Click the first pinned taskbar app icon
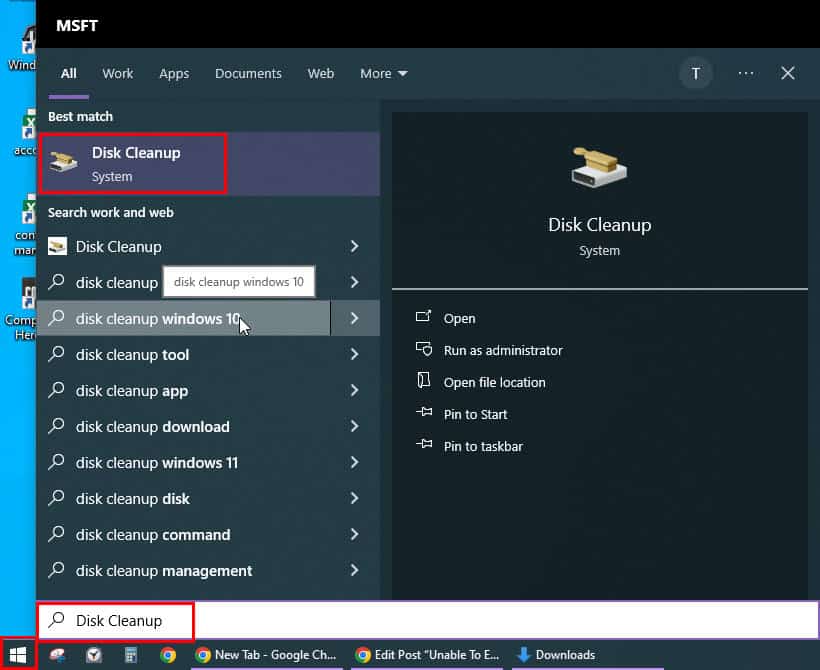 (x=58, y=655)
